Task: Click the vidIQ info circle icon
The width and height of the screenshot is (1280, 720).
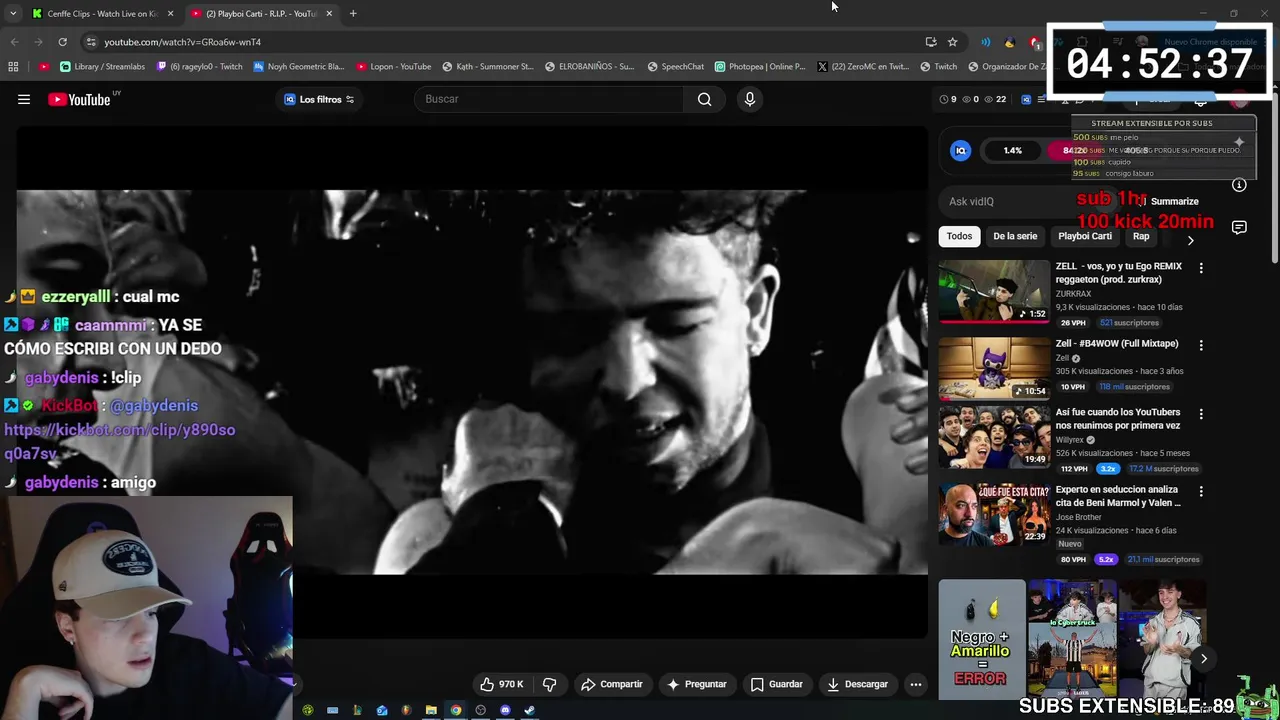Action: click(x=1239, y=185)
